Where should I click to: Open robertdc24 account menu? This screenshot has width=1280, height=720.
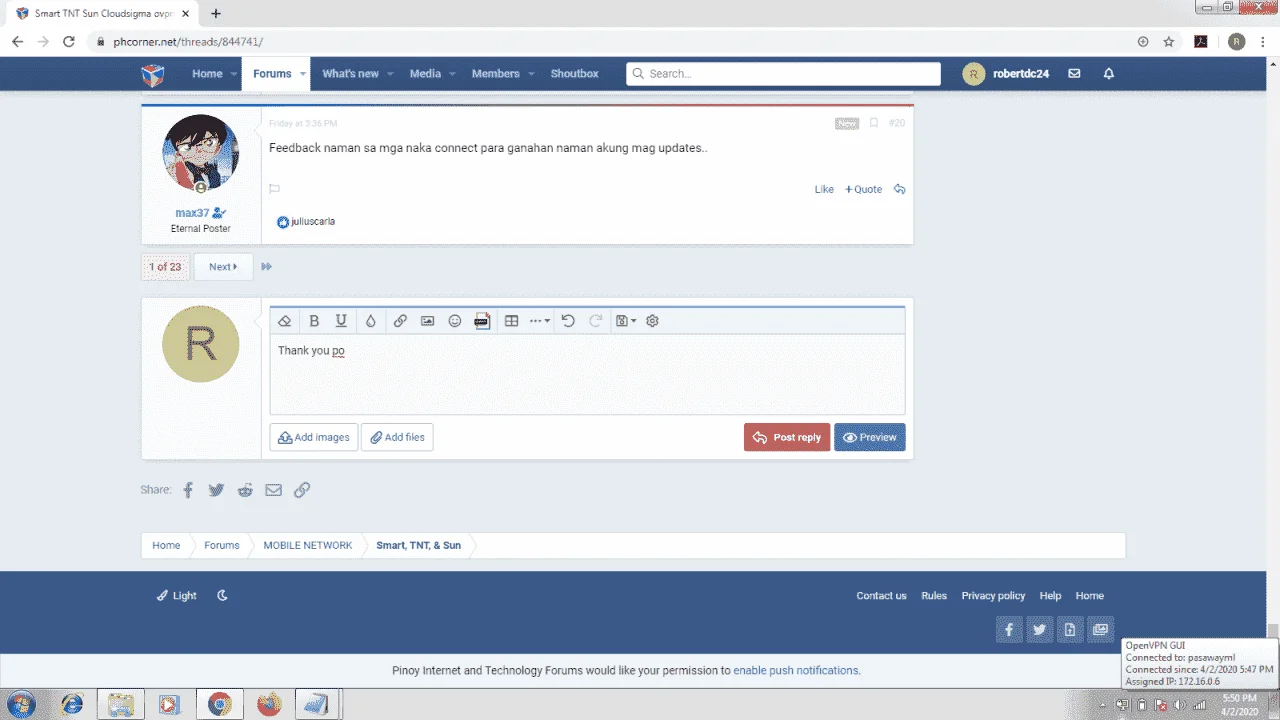[x=1006, y=74]
